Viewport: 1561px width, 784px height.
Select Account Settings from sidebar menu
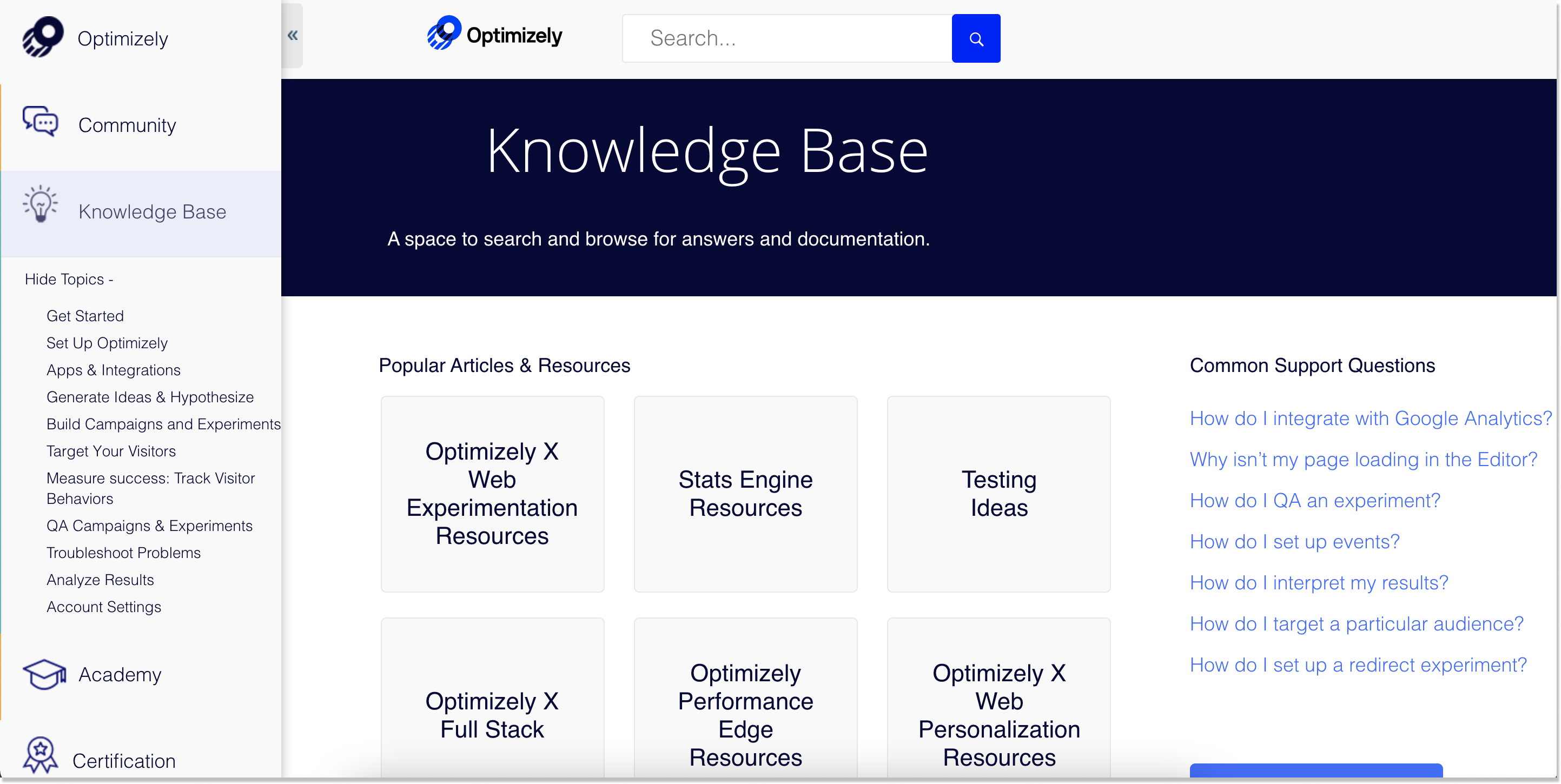103,606
